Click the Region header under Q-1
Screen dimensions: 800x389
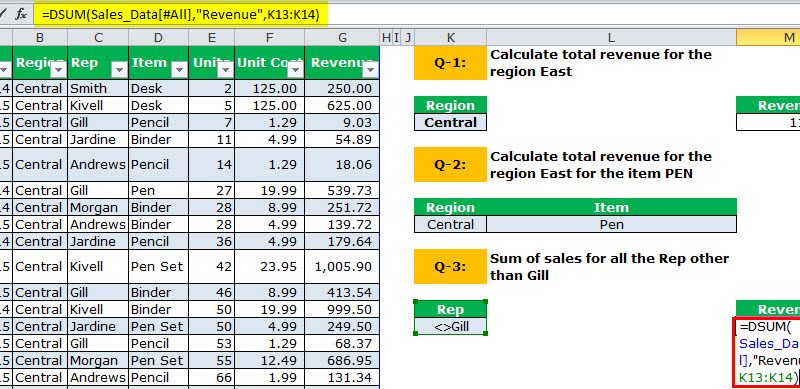tap(450, 105)
